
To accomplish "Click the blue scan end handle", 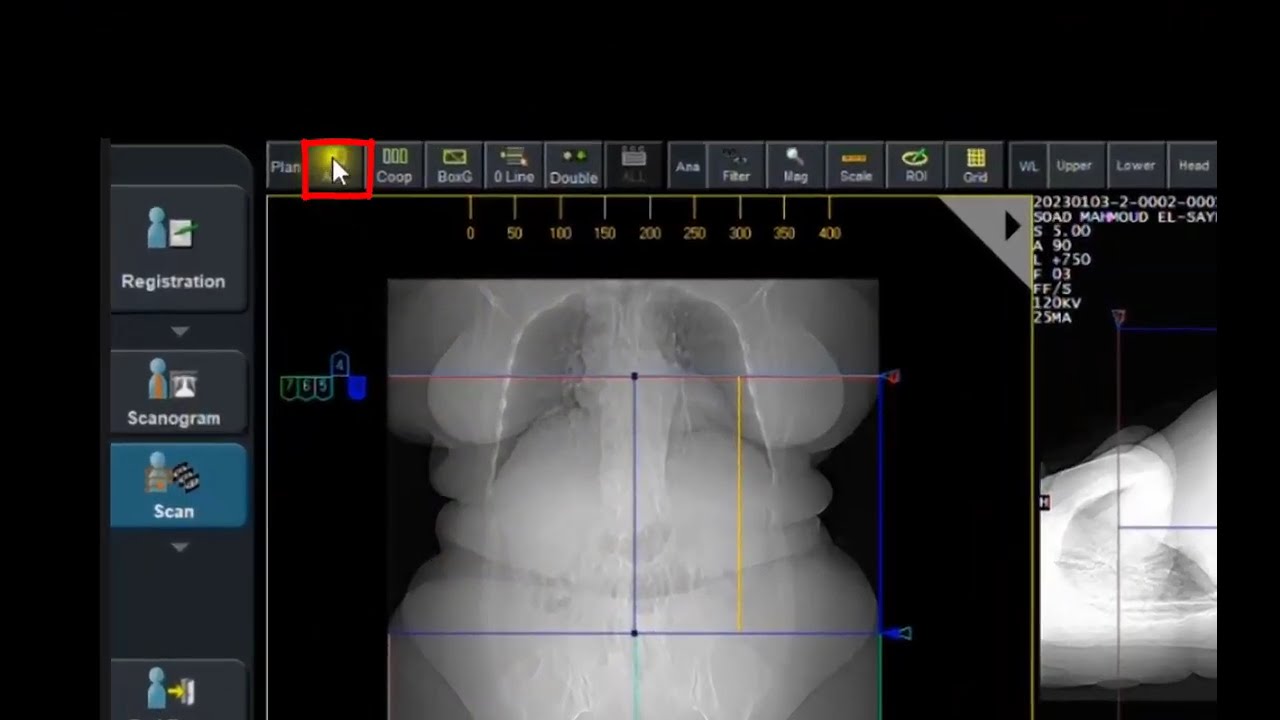I will [x=898, y=633].
